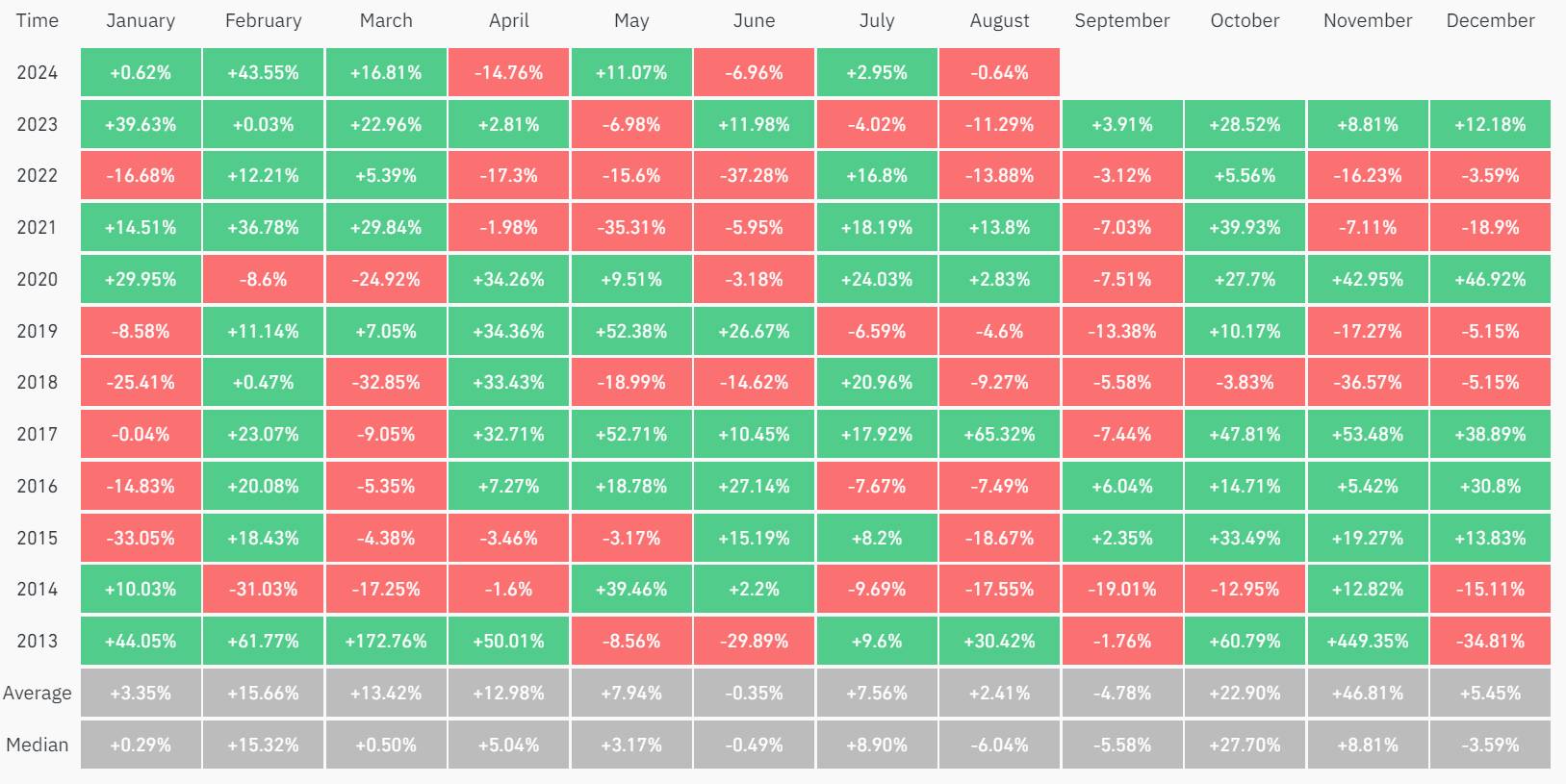The height and width of the screenshot is (784, 1566).
Task: Select the October 2023 +28.52% cell
Action: pos(1245,124)
